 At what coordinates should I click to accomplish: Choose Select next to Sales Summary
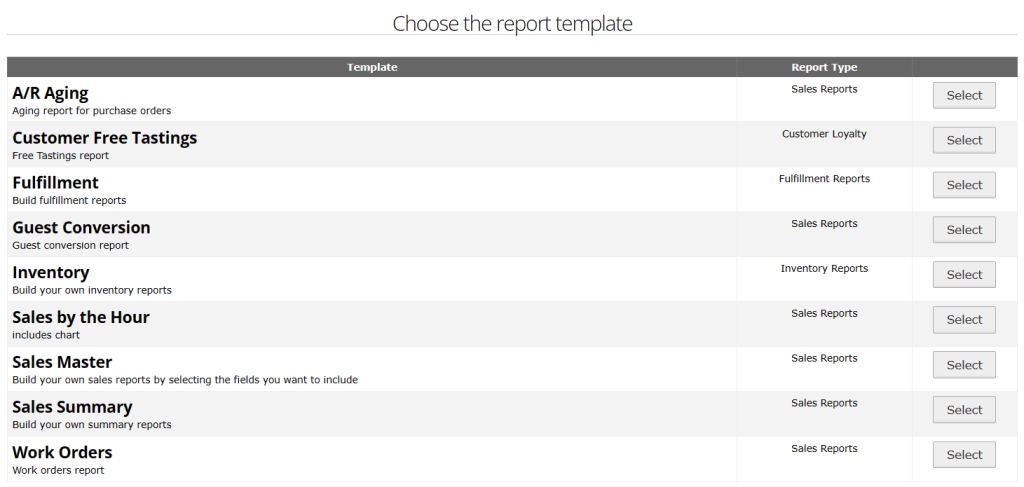pos(964,410)
